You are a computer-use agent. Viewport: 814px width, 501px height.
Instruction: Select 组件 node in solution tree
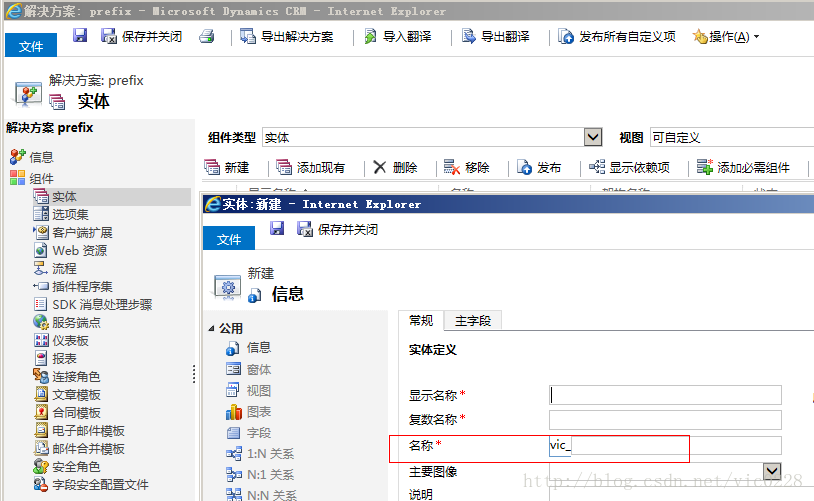tap(32, 178)
